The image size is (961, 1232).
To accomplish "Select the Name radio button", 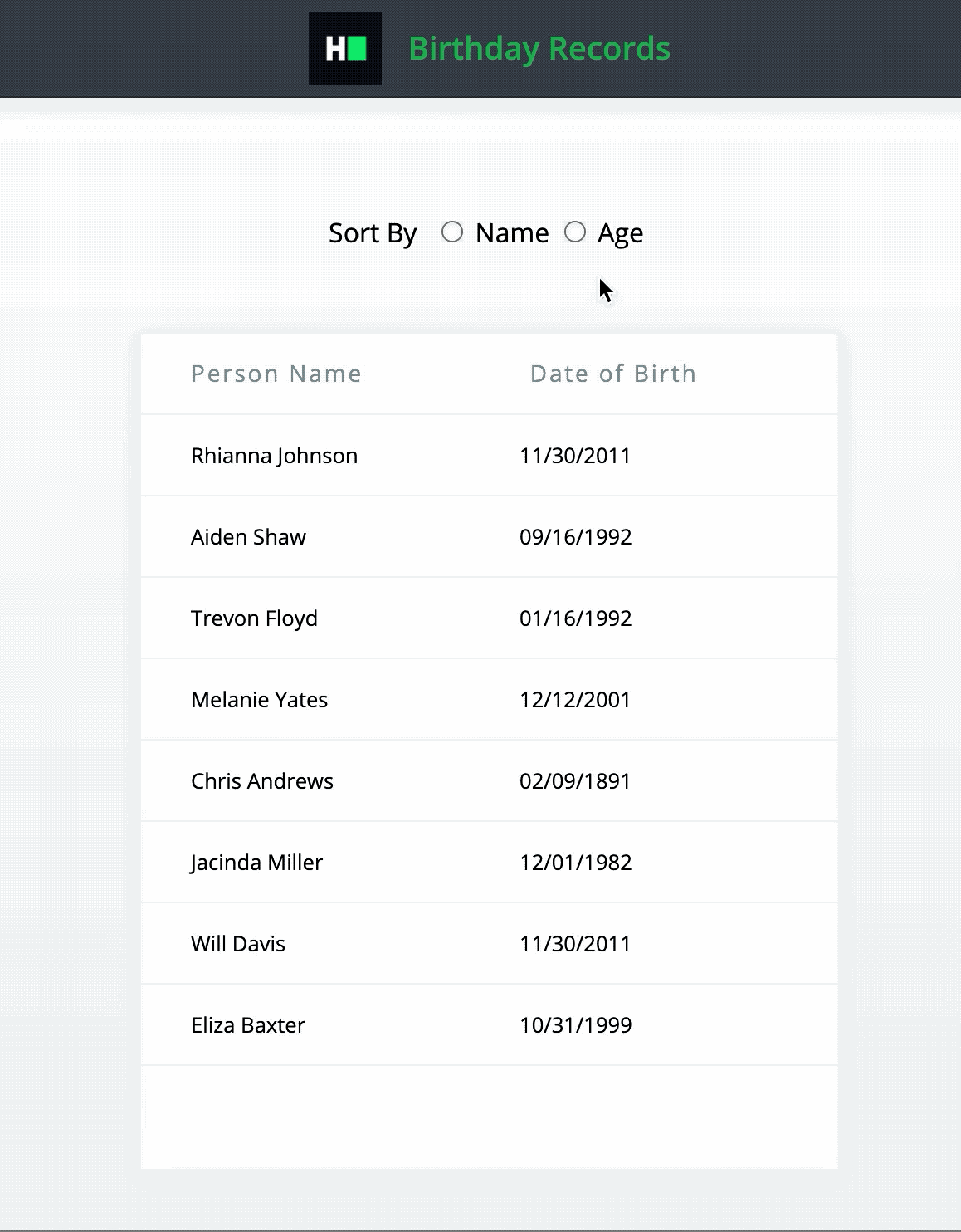I will (453, 232).
